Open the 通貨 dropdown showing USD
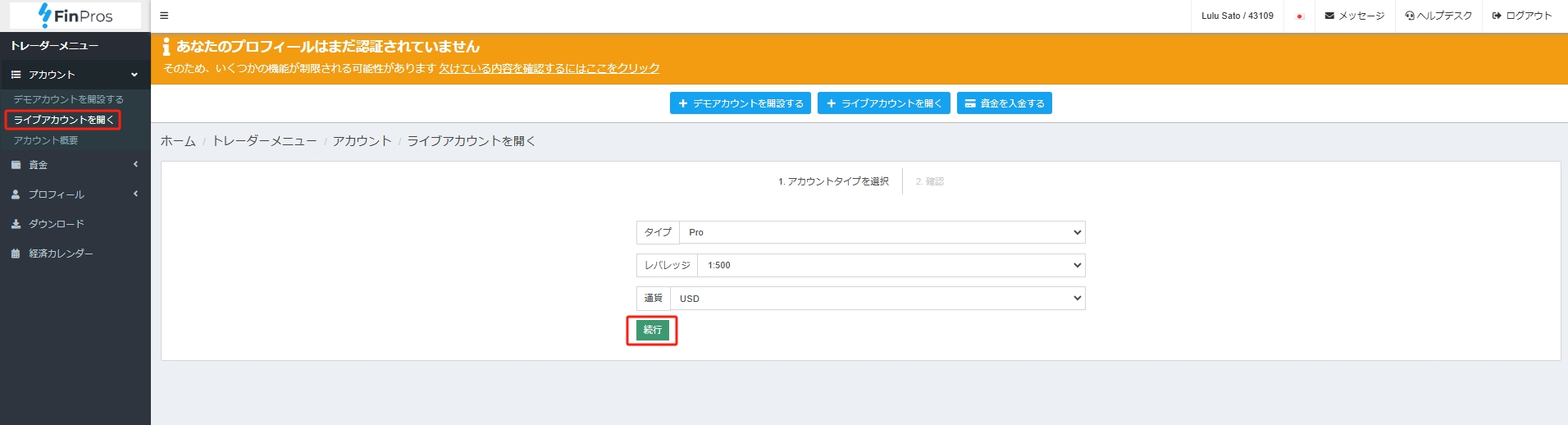 point(877,299)
